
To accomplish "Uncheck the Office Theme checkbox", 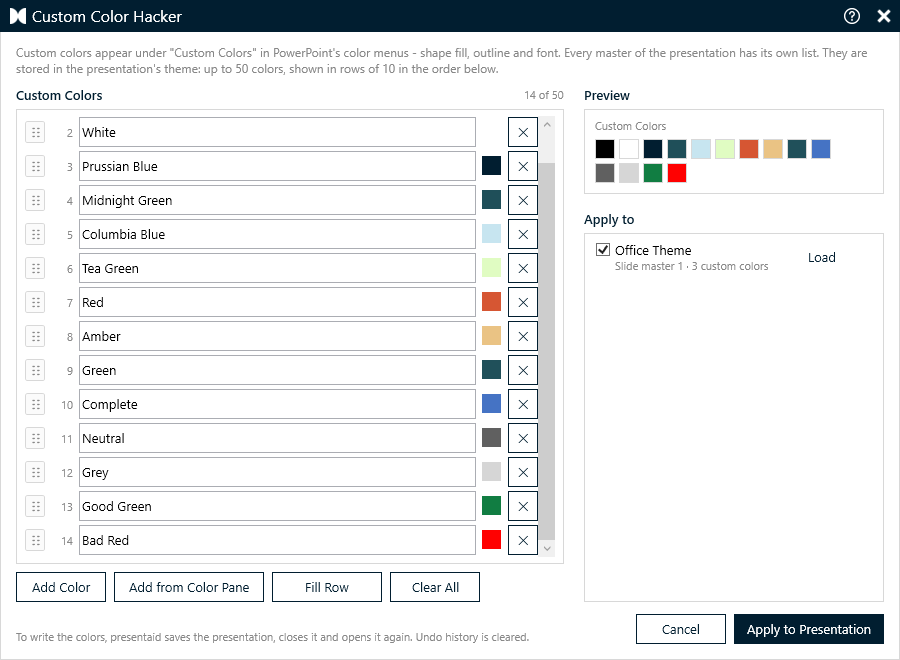I will click(603, 250).
